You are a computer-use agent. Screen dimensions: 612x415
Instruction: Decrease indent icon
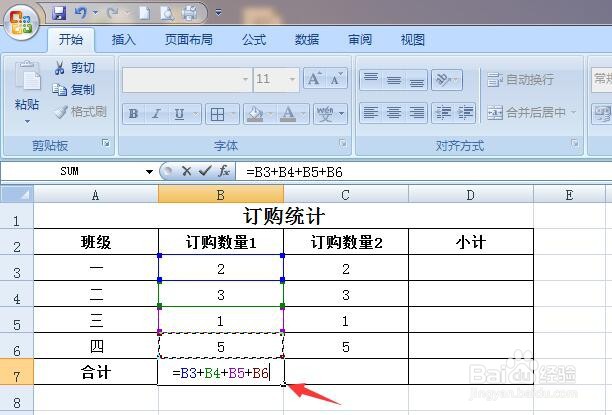[x=443, y=113]
